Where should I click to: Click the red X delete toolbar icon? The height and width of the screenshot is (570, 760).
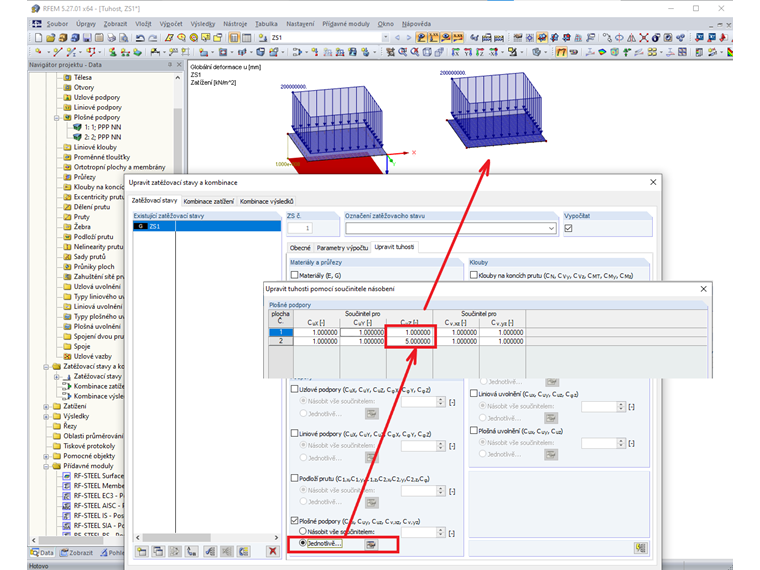[x=644, y=37]
